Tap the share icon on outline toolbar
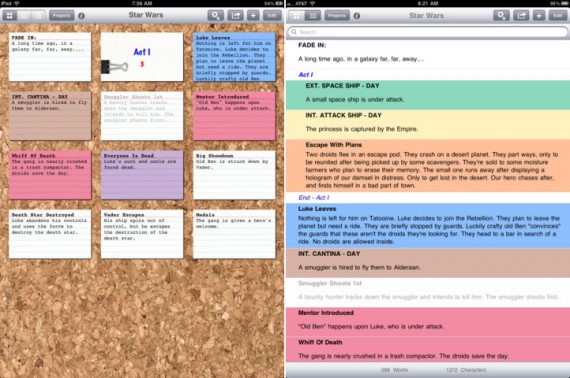 point(521,16)
